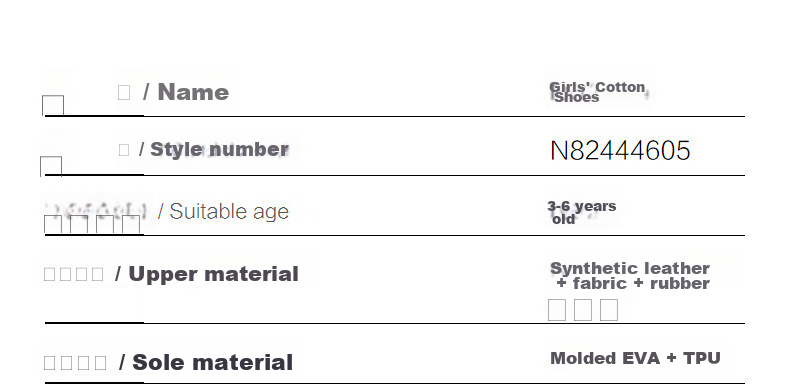
Task: Click the large empty box starting Style number row
Action: (51, 167)
